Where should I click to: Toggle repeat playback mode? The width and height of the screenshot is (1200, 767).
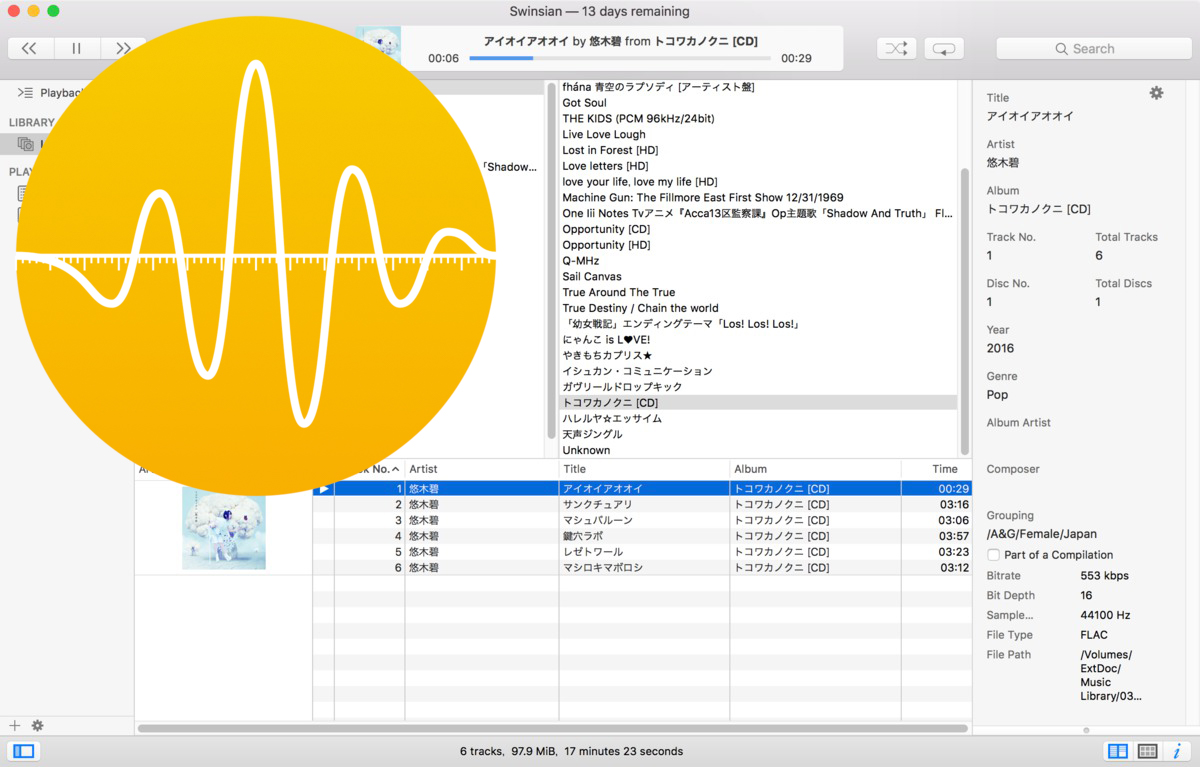pos(944,48)
